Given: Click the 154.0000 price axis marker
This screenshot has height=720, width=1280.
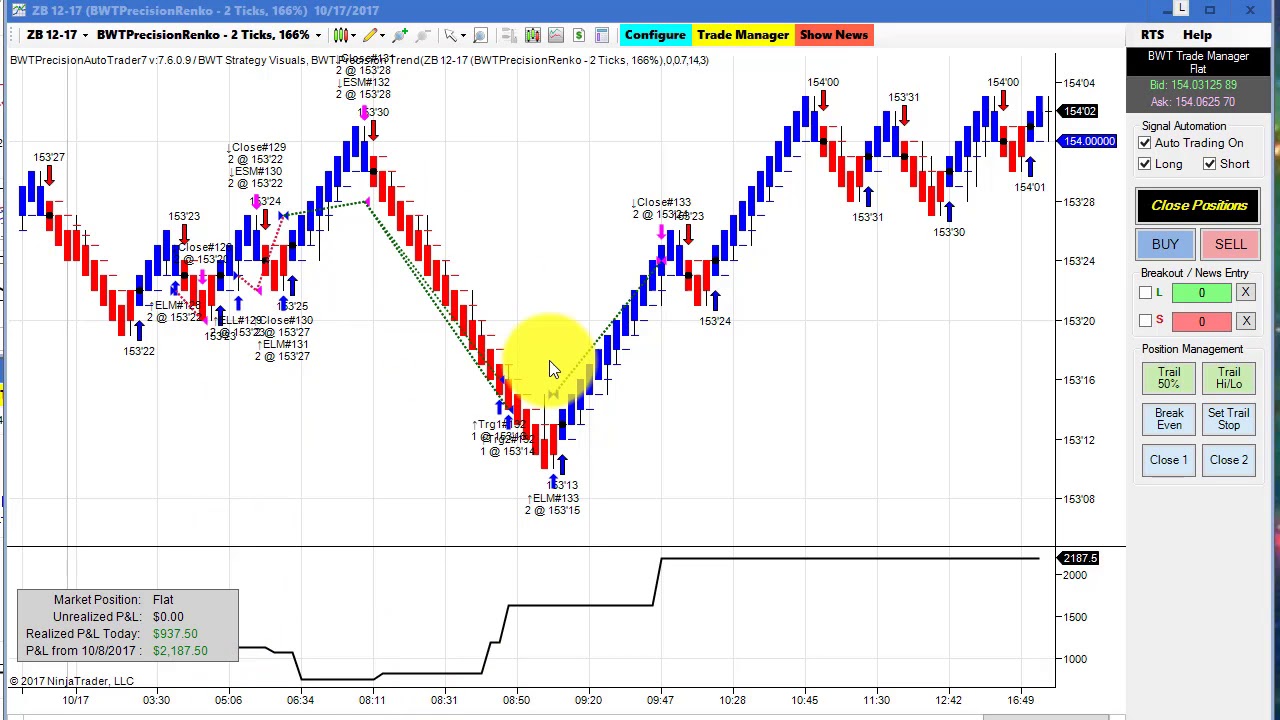Looking at the screenshot, I should tap(1087, 141).
